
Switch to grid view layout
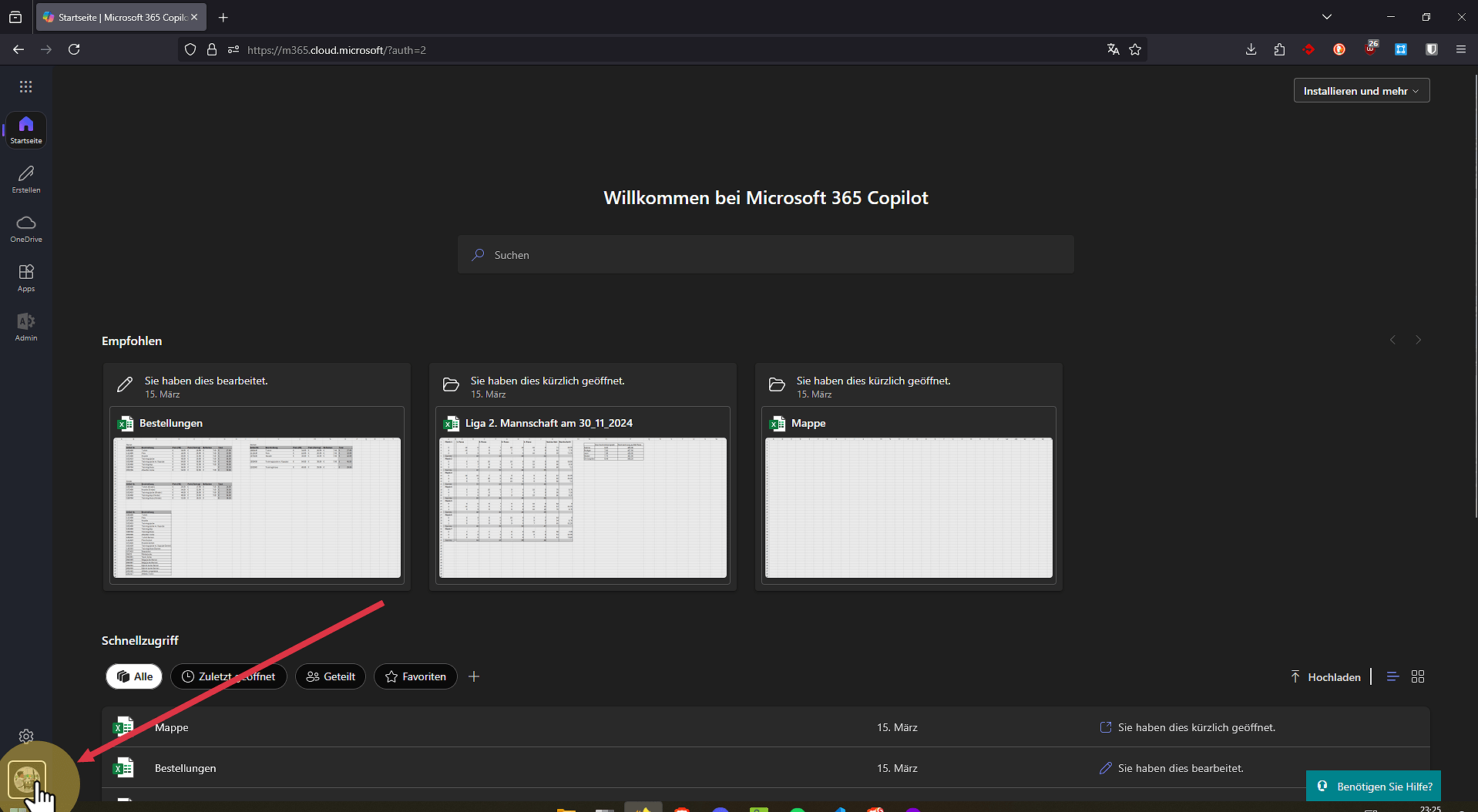click(1418, 676)
